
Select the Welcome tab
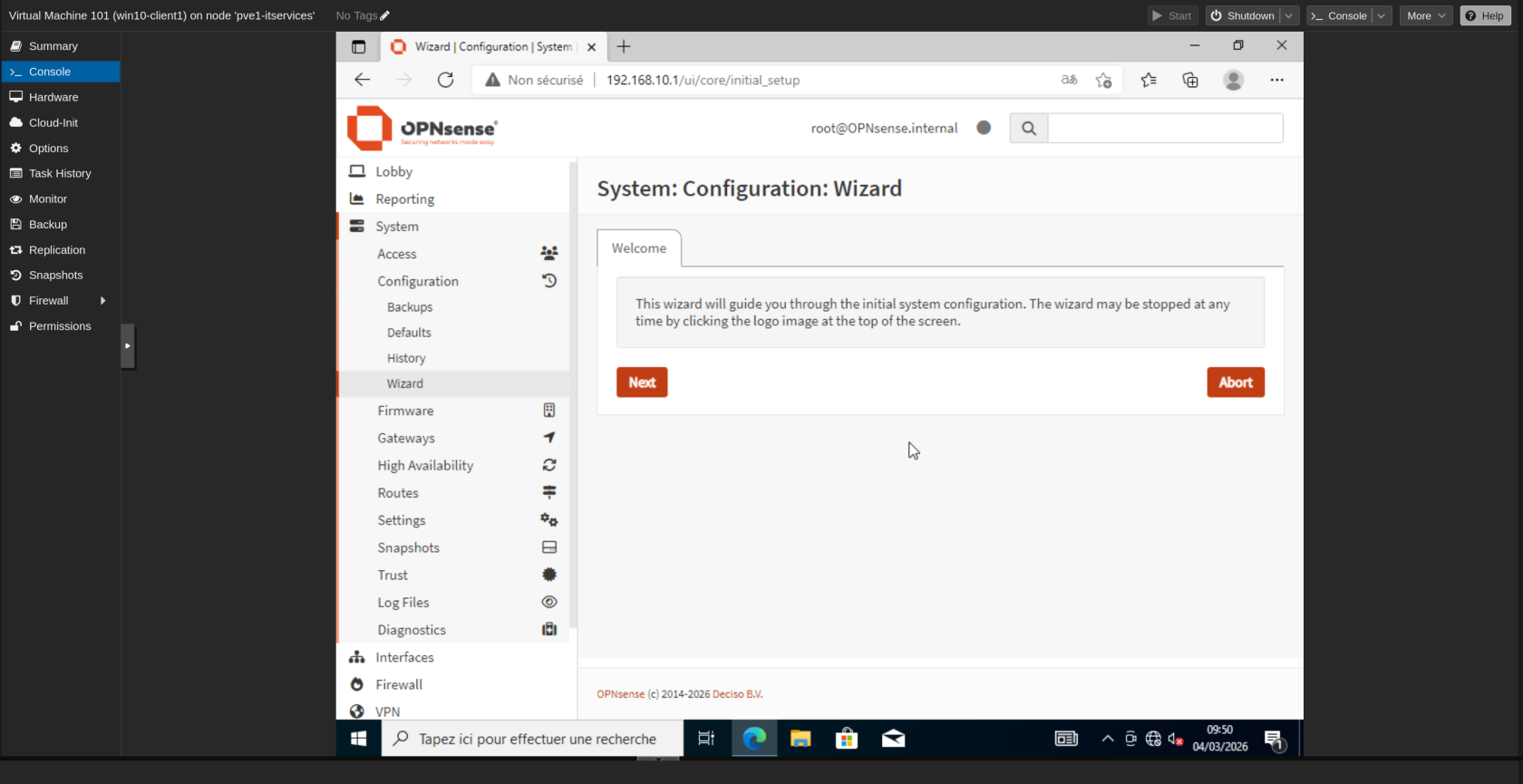pos(638,248)
